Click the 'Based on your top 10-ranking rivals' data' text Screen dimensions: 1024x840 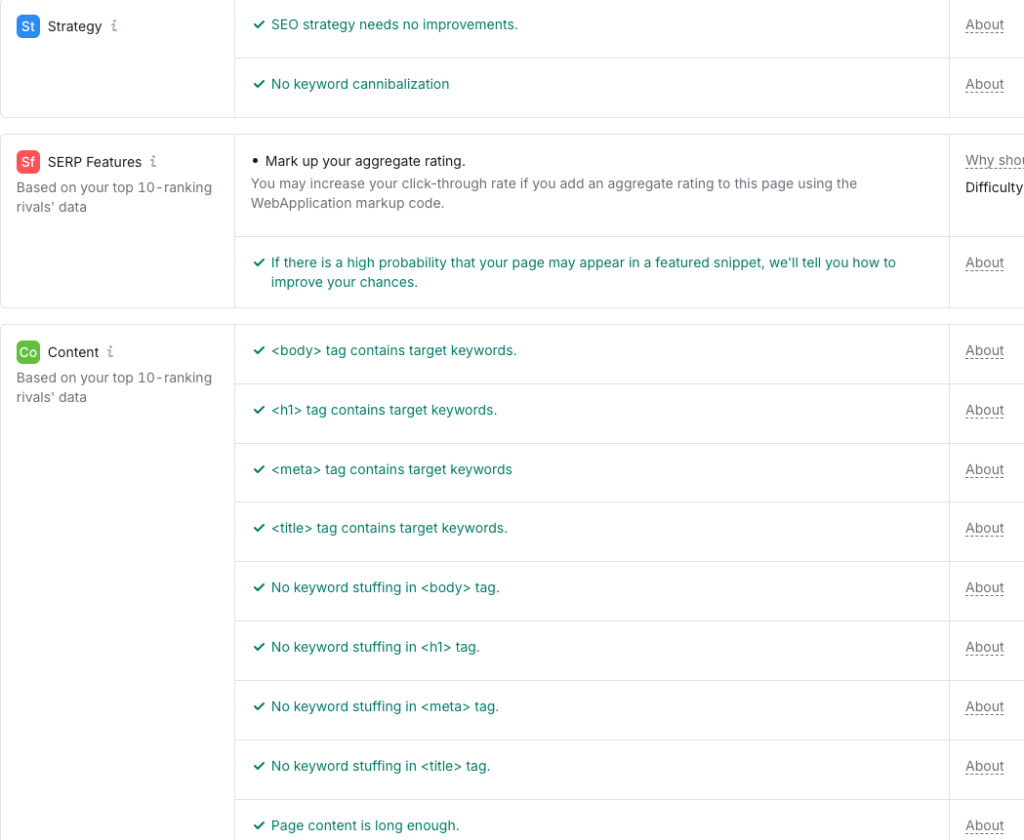click(x=115, y=197)
